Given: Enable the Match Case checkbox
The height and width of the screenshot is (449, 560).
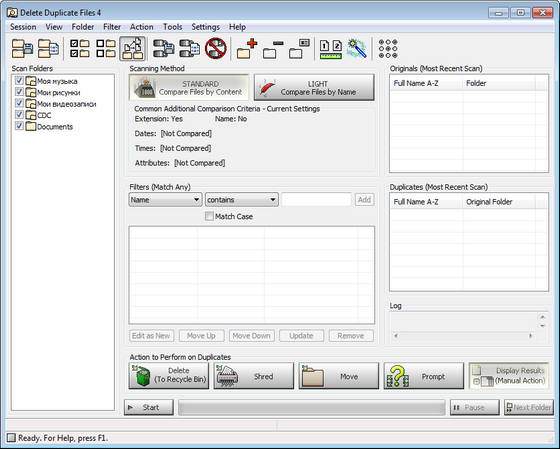Looking at the screenshot, I should click(209, 216).
